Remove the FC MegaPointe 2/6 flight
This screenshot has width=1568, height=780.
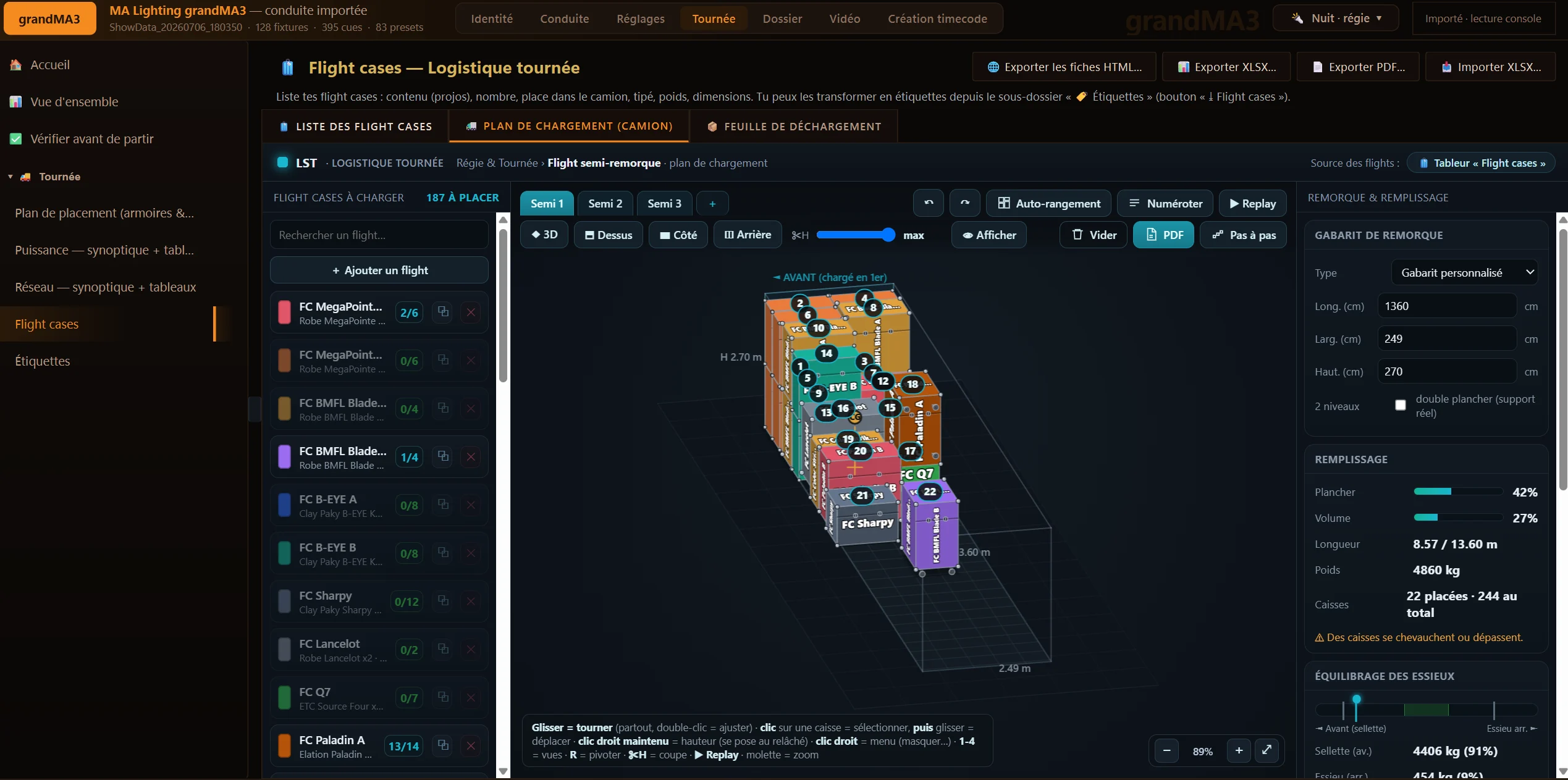click(x=471, y=312)
